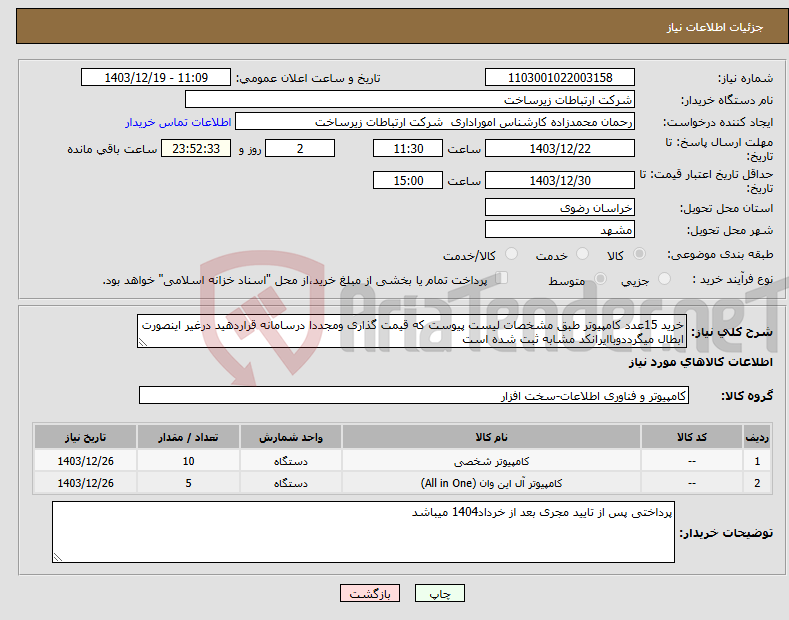
Task: Click the نام کالا column header
Action: pos(492,437)
